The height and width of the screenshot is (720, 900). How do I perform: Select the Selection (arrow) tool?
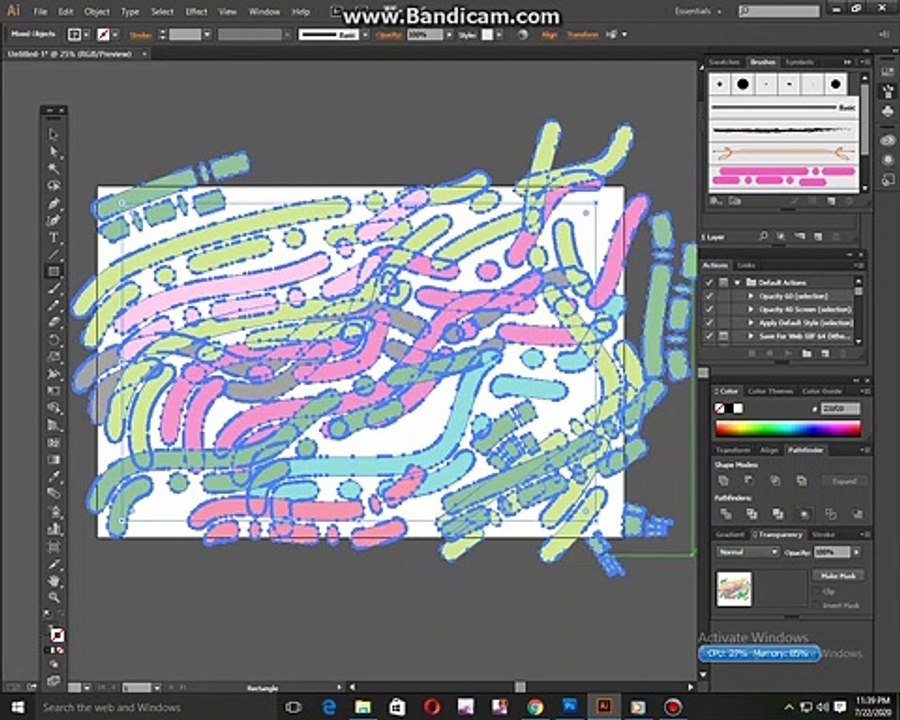[x=53, y=134]
